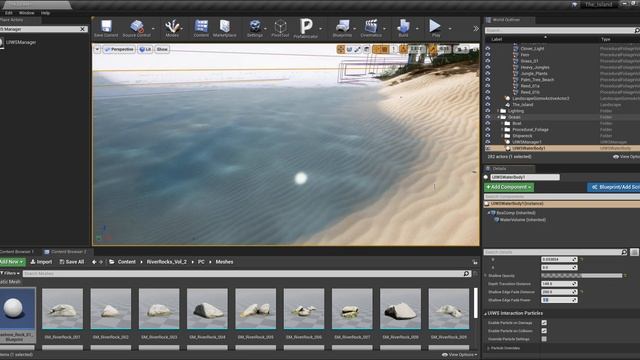The width and height of the screenshot is (640, 360).
Task: Toggle visibility of UIWSManager1 actor
Action: 487,142
